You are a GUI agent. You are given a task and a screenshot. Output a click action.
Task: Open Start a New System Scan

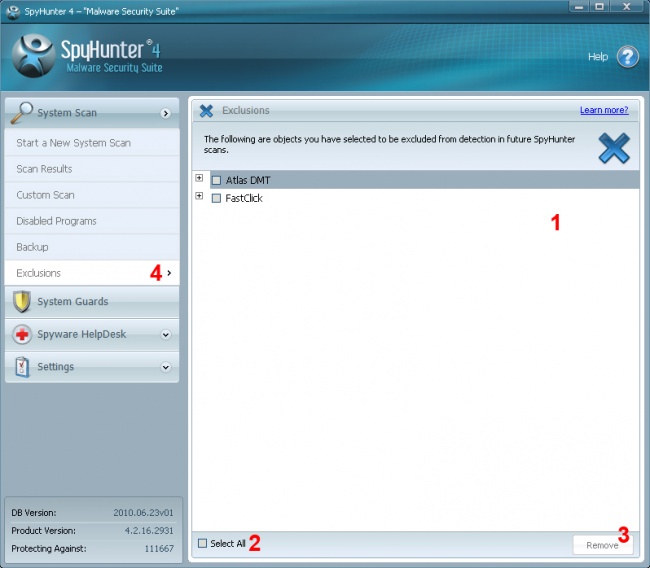click(x=73, y=143)
